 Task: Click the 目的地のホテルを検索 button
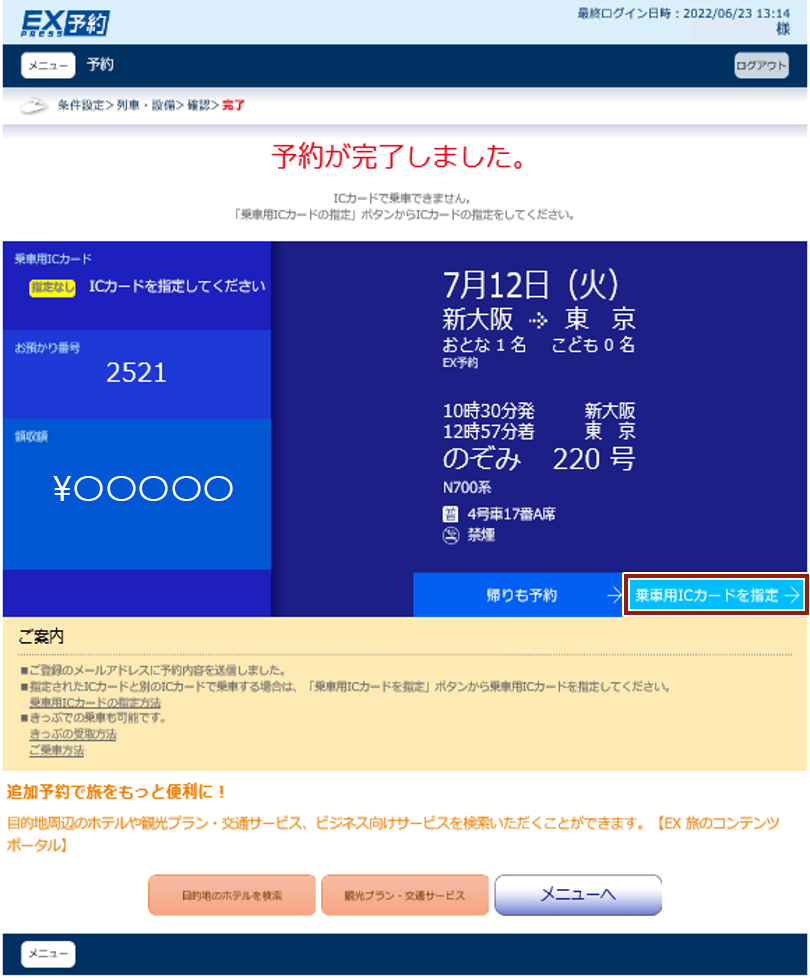232,895
